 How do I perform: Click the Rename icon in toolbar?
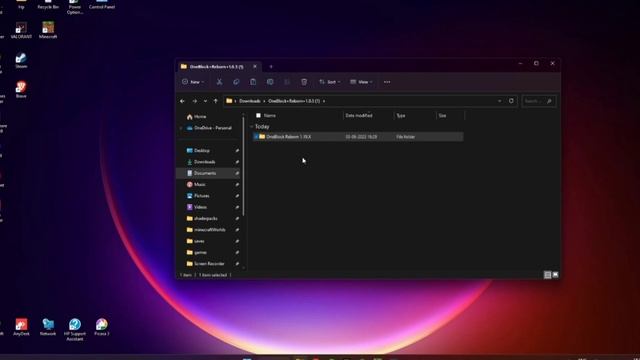(270, 82)
